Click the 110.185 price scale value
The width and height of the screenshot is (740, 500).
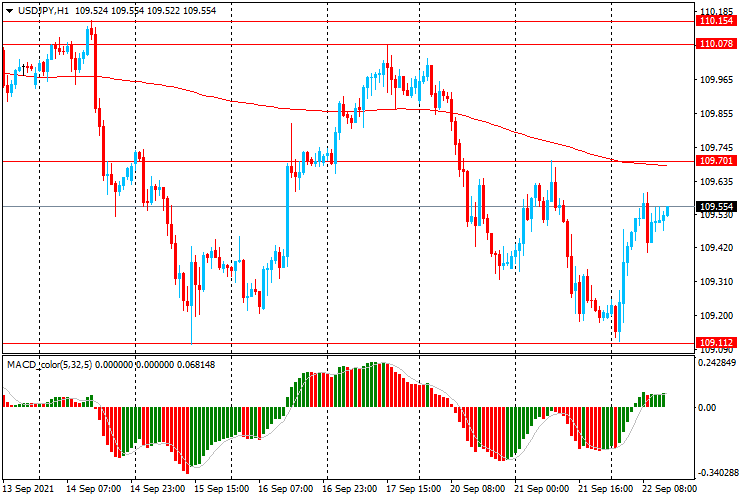(x=716, y=11)
